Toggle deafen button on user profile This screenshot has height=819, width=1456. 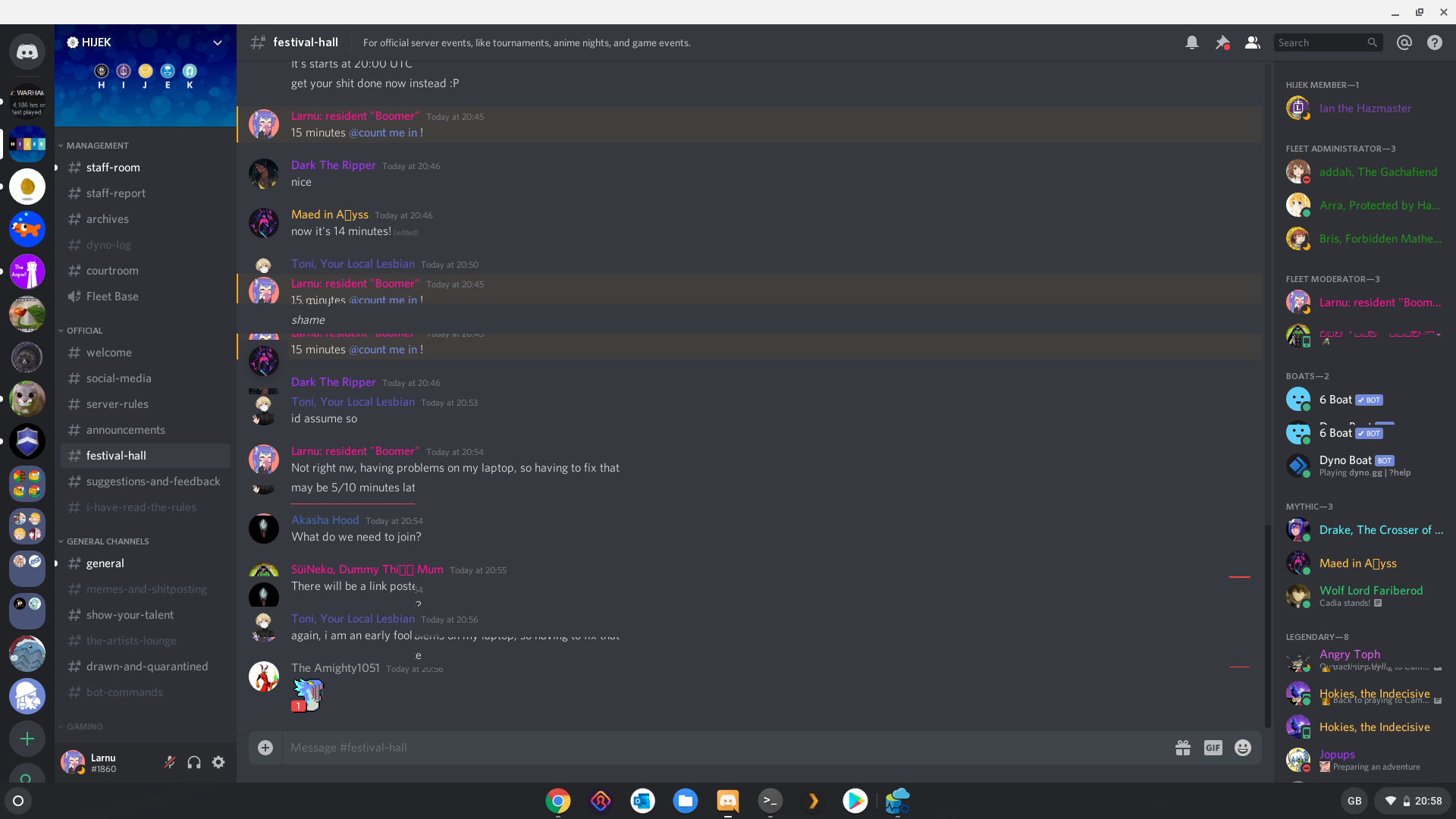pyautogui.click(x=194, y=763)
